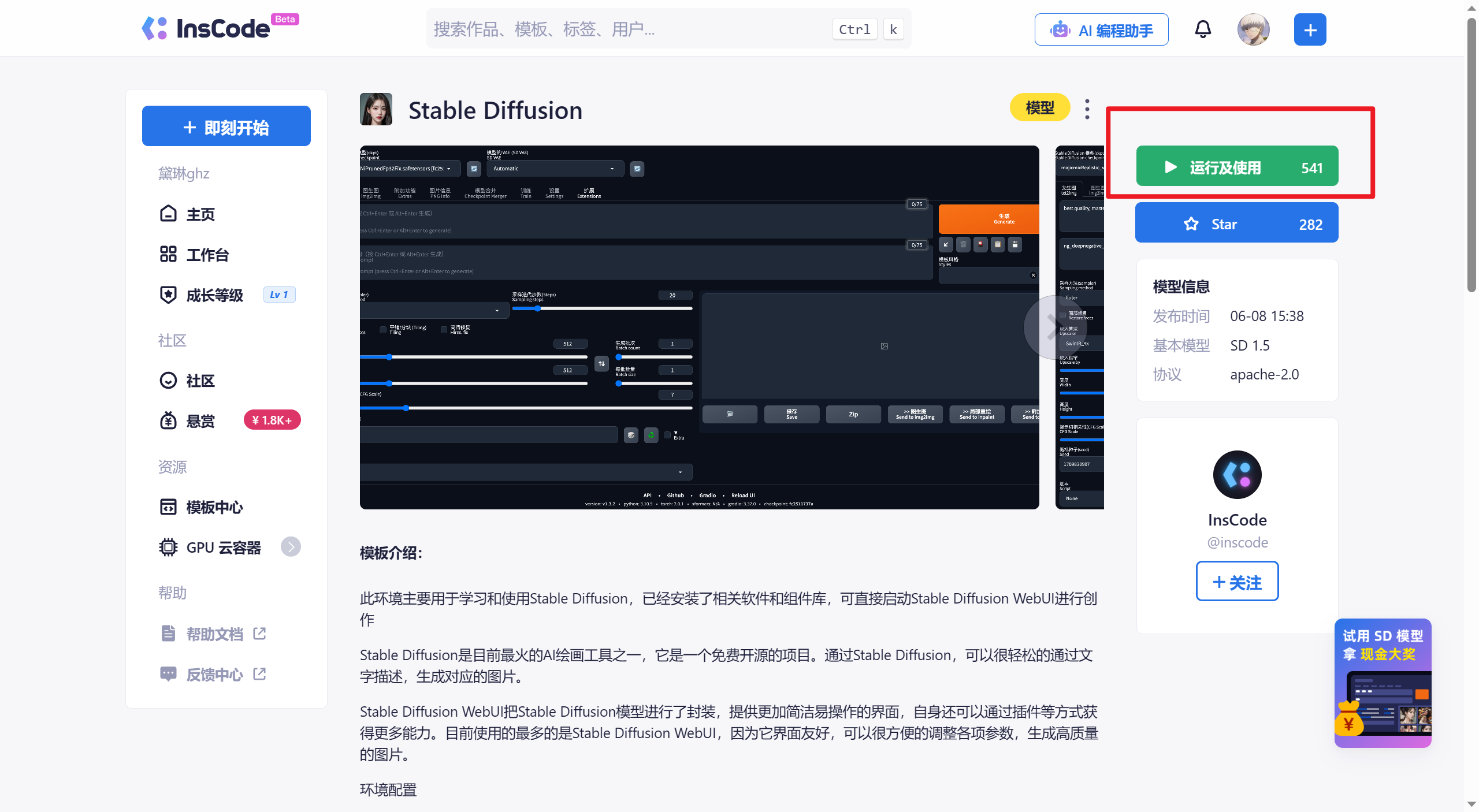
Task: Select the 社区 community menu item
Action: point(201,380)
